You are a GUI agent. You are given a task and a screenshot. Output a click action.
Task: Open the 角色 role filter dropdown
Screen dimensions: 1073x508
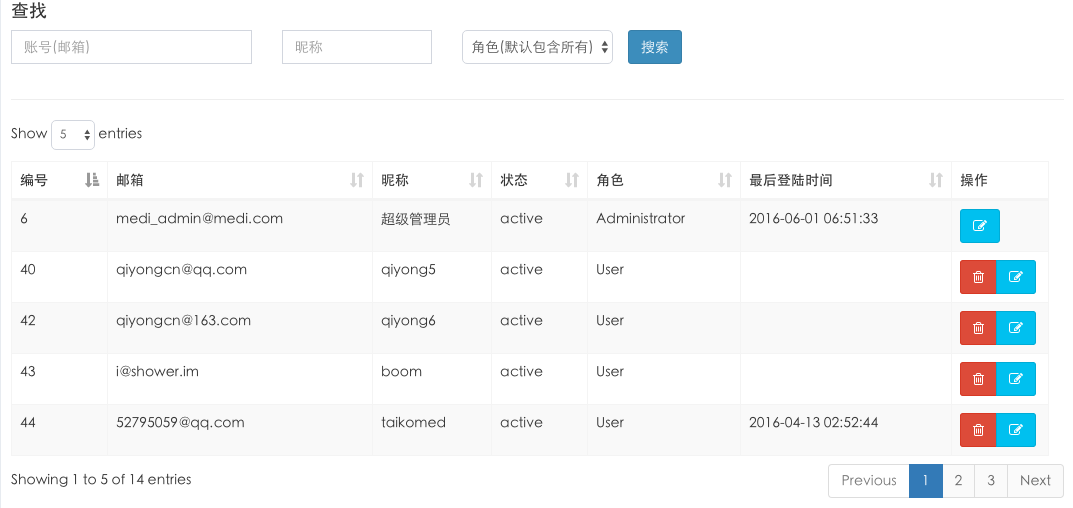click(x=537, y=47)
